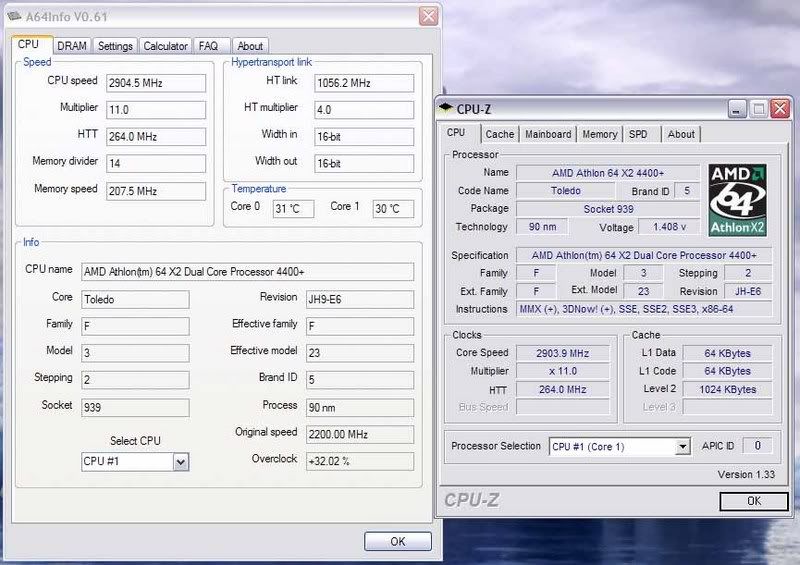The width and height of the screenshot is (800, 565).
Task: Click the Width out field showing 16-bit
Action: pyautogui.click(x=364, y=164)
